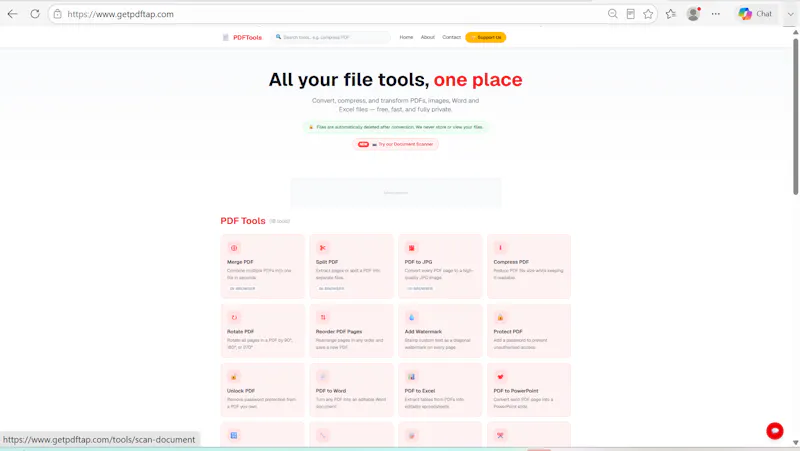Open the Split PDF scissors icon
The height and width of the screenshot is (451, 800).
point(322,248)
